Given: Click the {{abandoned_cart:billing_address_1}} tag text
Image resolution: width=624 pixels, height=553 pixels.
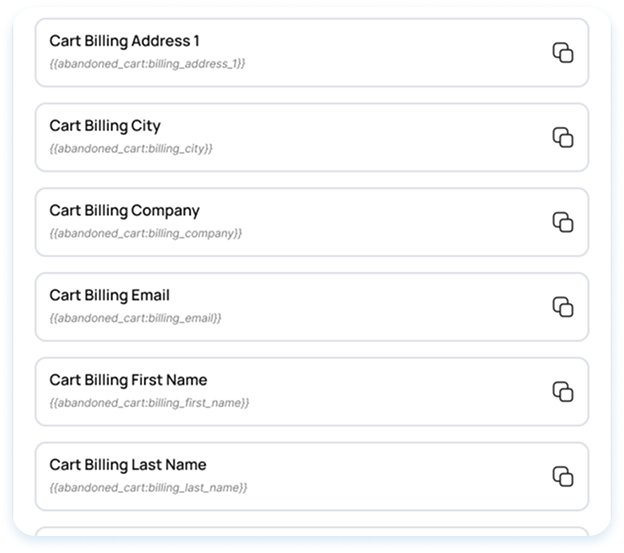Looking at the screenshot, I should coord(147,63).
